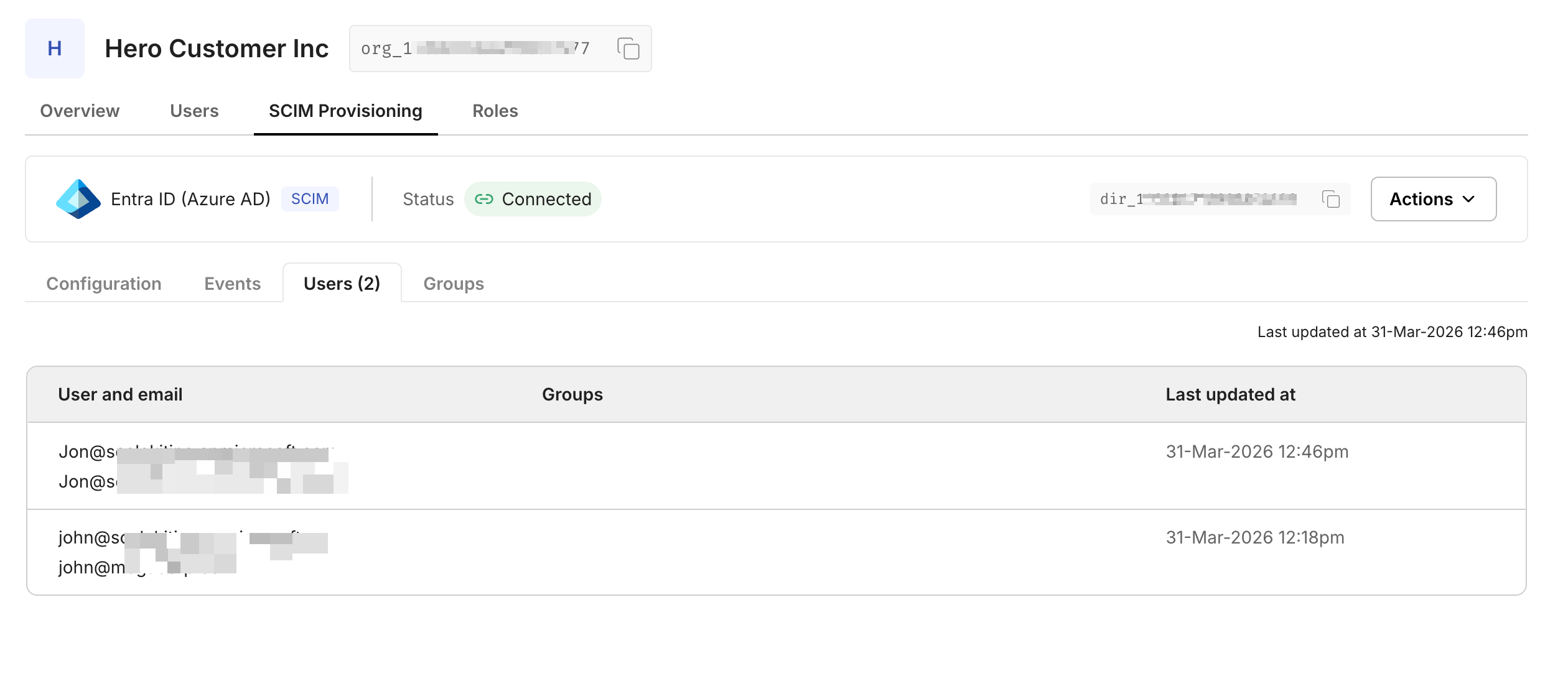Switch to the Events tab
Screen dimensions: 1568x699
coord(232,284)
